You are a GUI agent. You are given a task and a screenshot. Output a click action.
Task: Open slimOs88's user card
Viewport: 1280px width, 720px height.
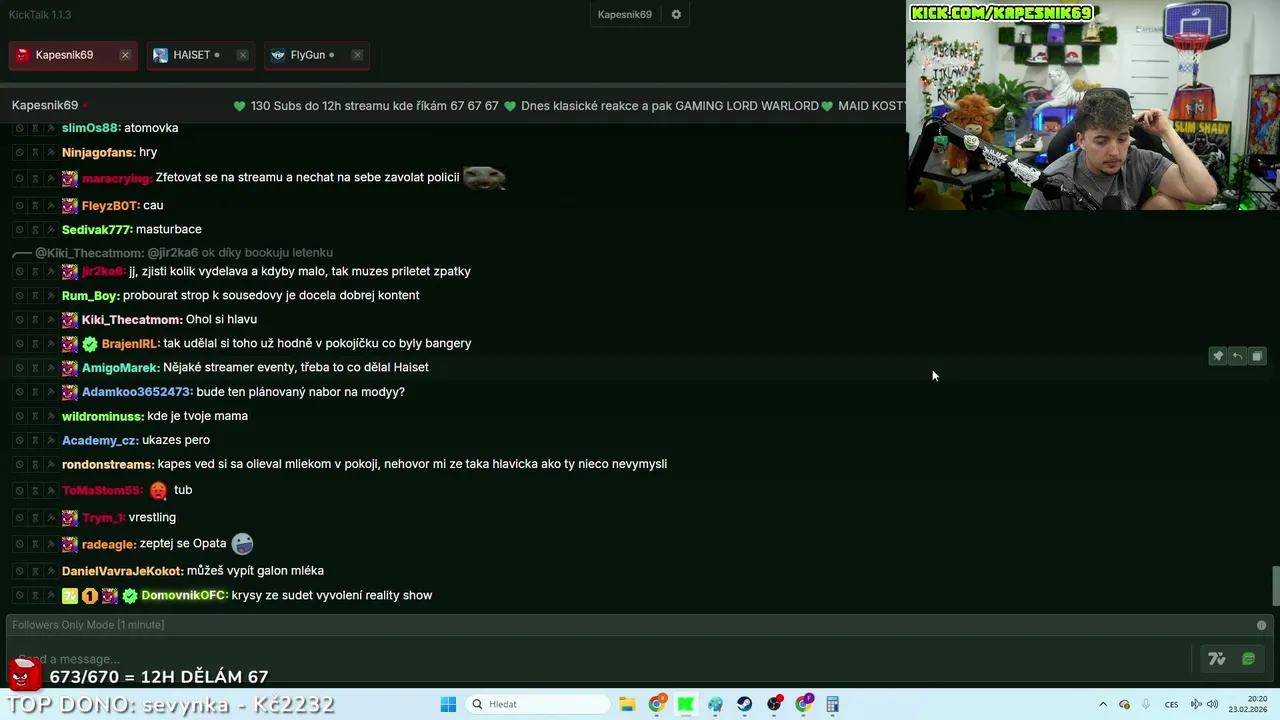pyautogui.click(x=91, y=128)
